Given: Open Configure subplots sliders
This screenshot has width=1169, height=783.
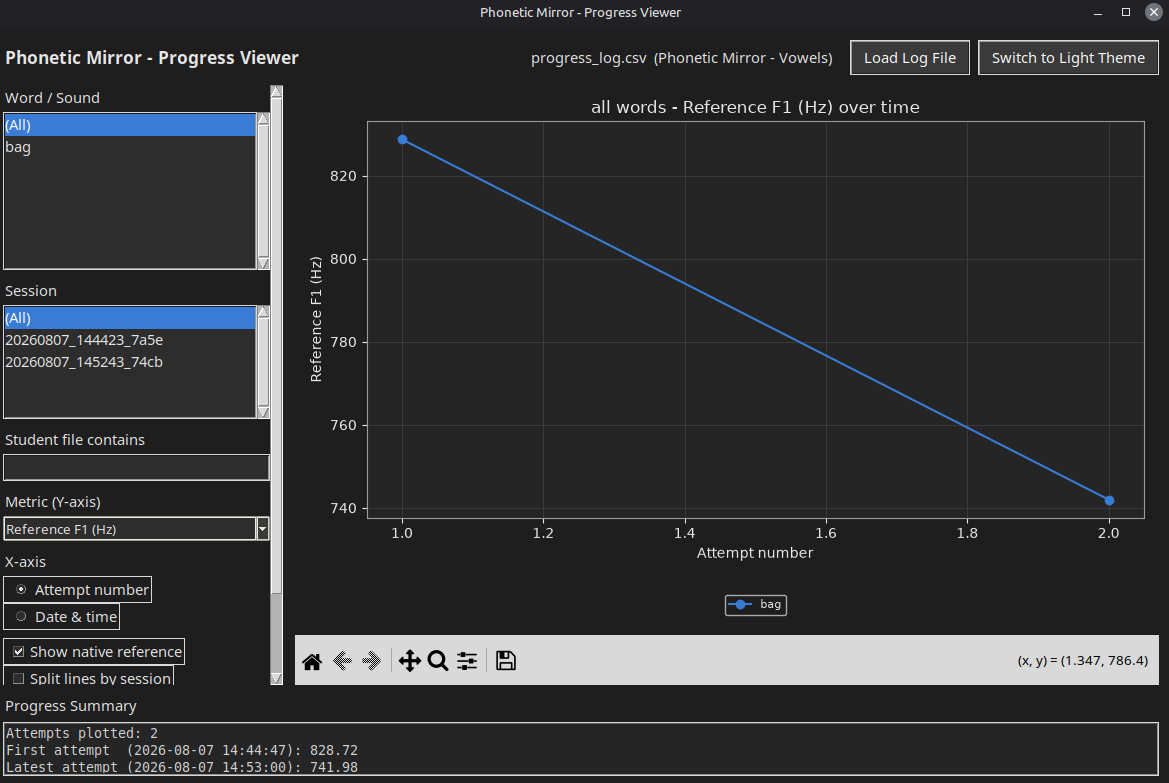Looking at the screenshot, I should pyautogui.click(x=467, y=661).
